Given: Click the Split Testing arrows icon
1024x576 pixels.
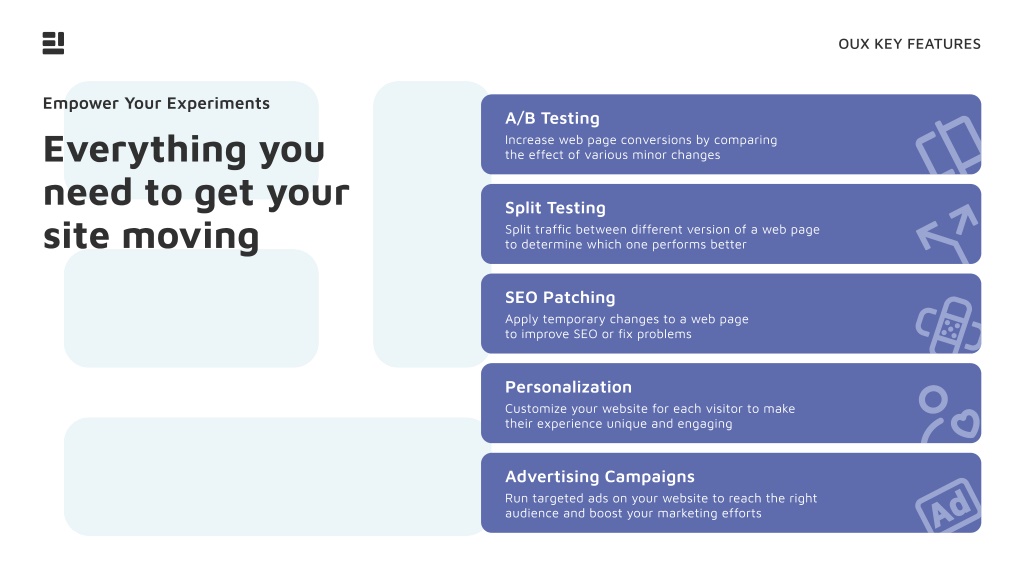Looking at the screenshot, I should pyautogui.click(x=948, y=234).
